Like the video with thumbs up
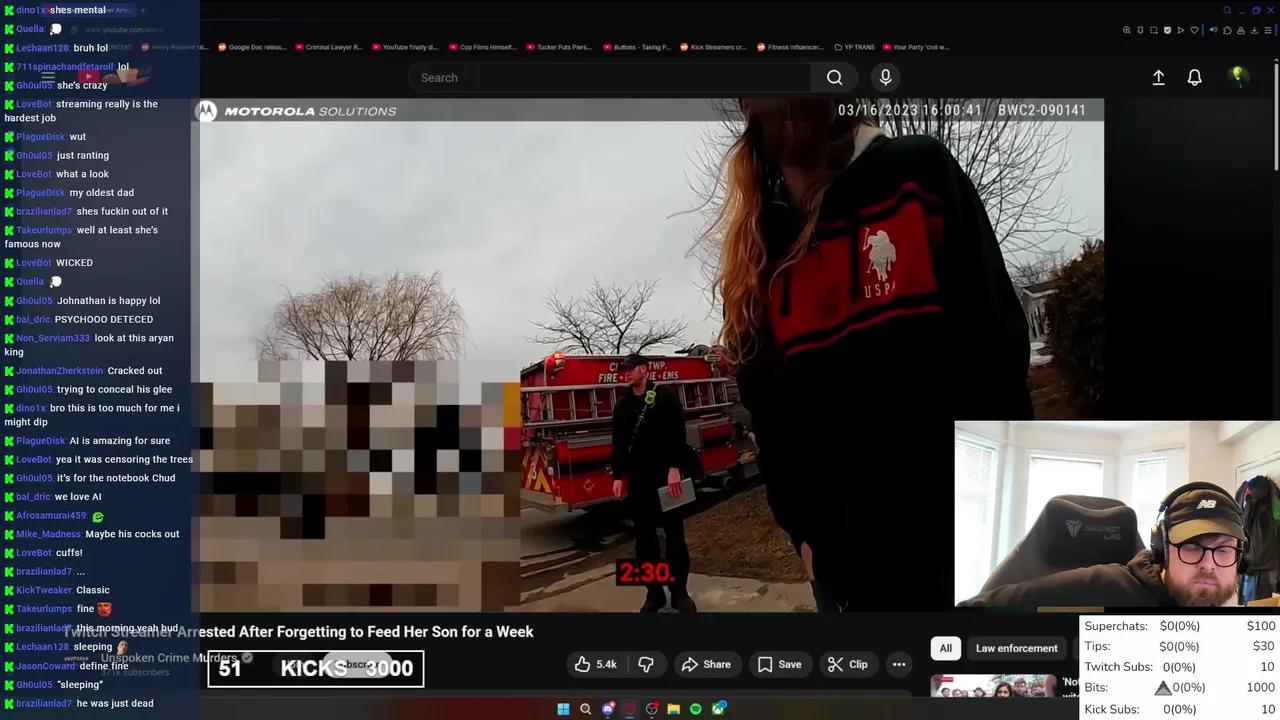Image resolution: width=1280 pixels, height=720 pixels. coord(594,664)
